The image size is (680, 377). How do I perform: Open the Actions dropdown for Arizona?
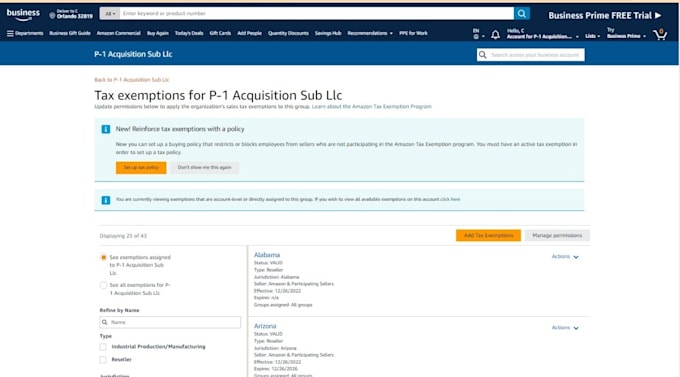(565, 328)
